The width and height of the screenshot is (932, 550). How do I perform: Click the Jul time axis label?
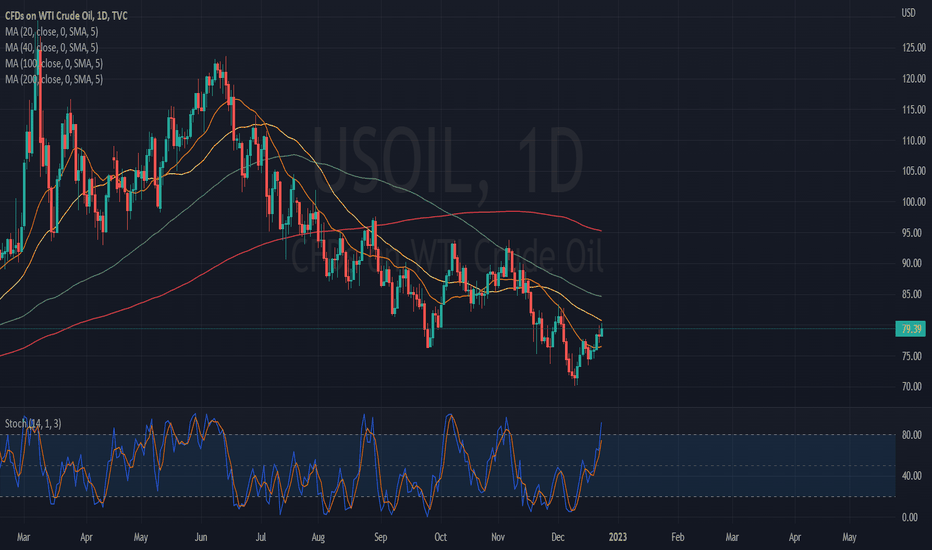point(260,537)
